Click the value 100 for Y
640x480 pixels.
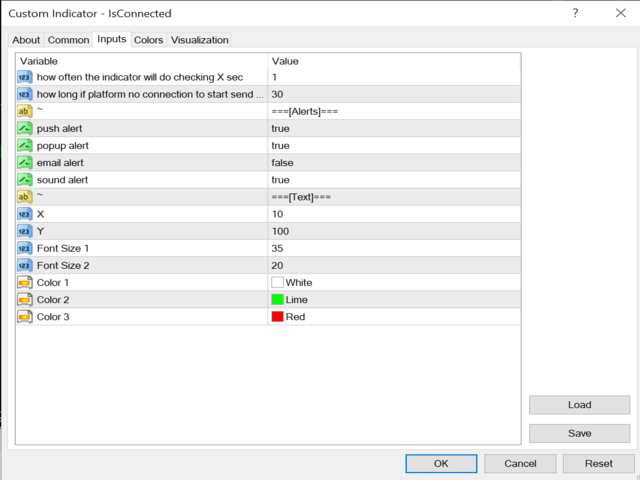click(280, 231)
